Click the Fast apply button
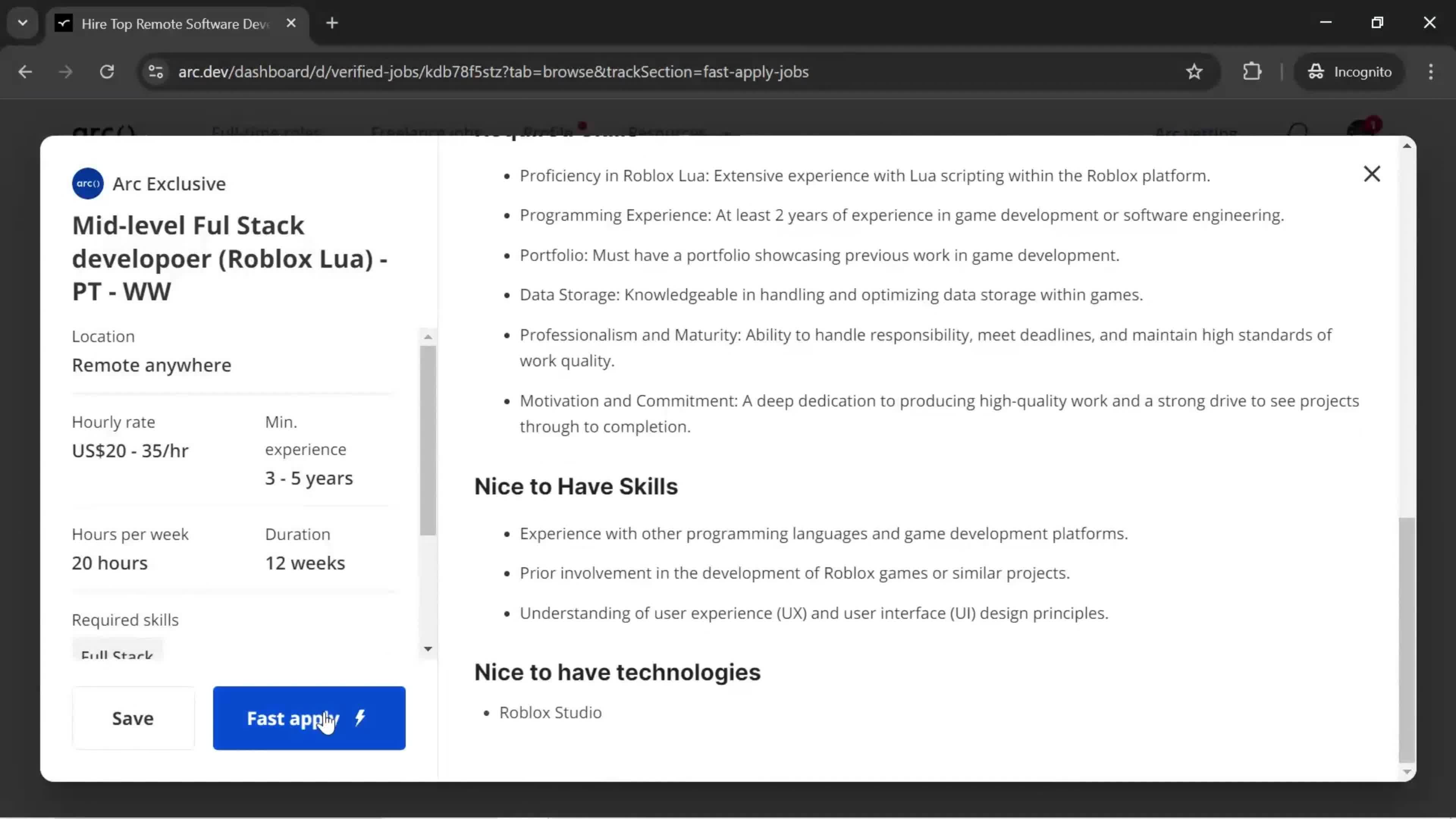 click(309, 718)
